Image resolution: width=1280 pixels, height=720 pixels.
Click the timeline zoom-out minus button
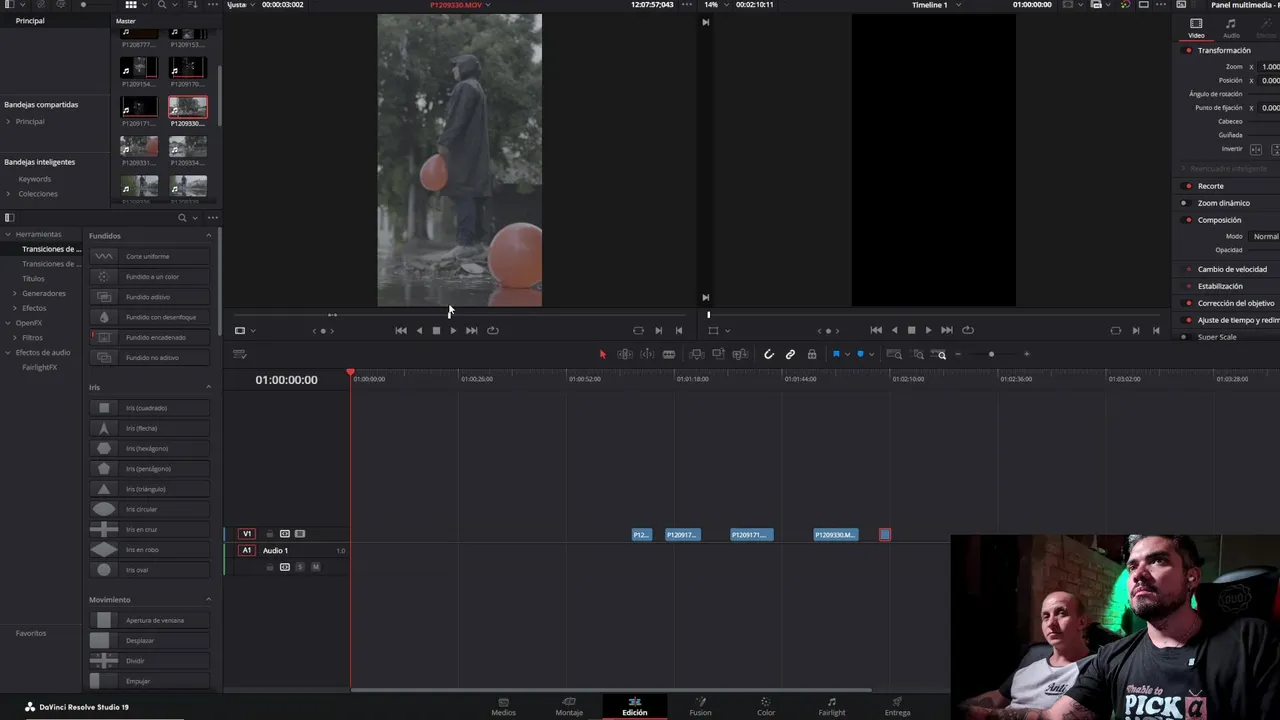click(958, 354)
